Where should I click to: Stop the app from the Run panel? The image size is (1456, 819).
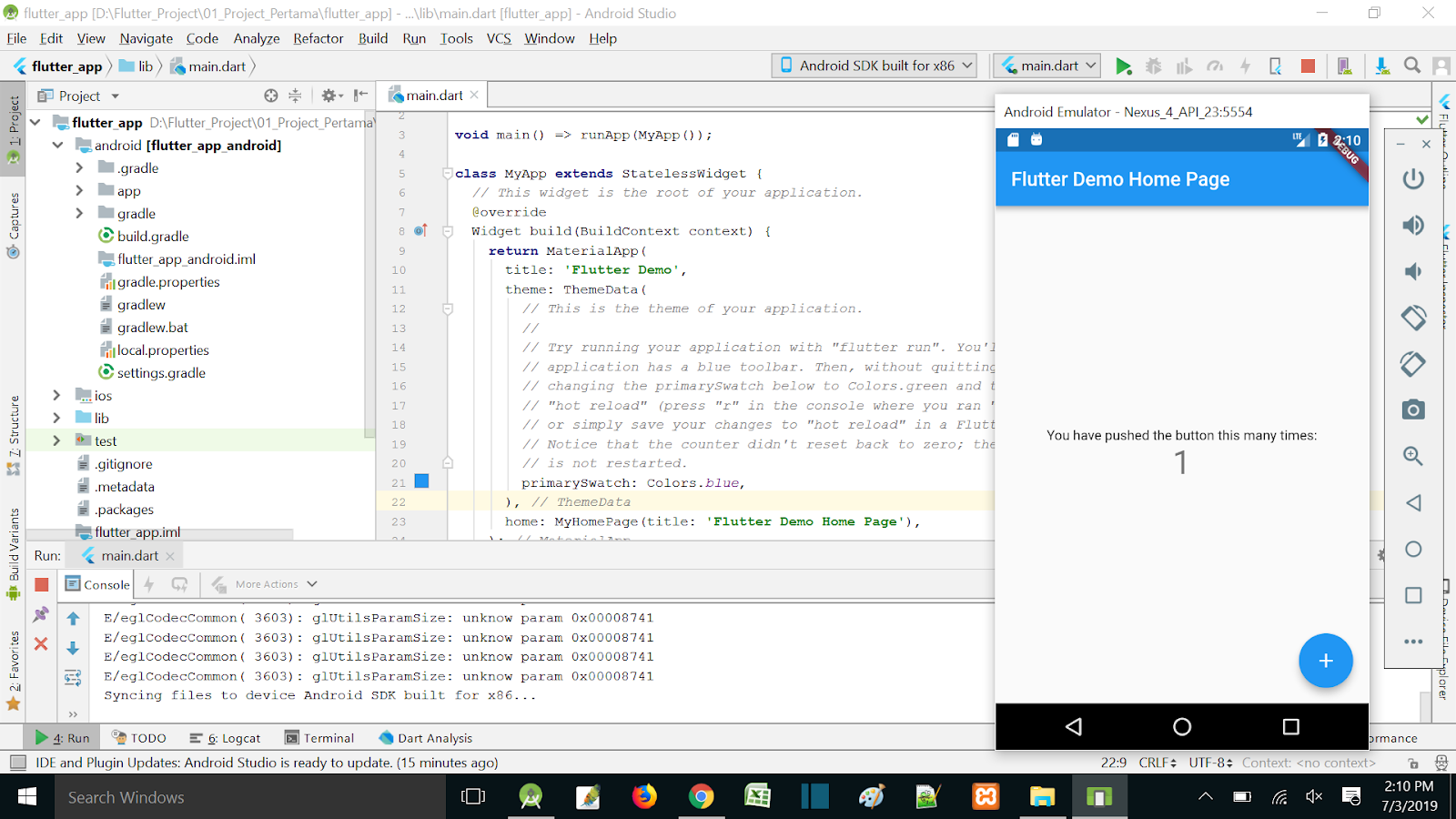[x=42, y=584]
